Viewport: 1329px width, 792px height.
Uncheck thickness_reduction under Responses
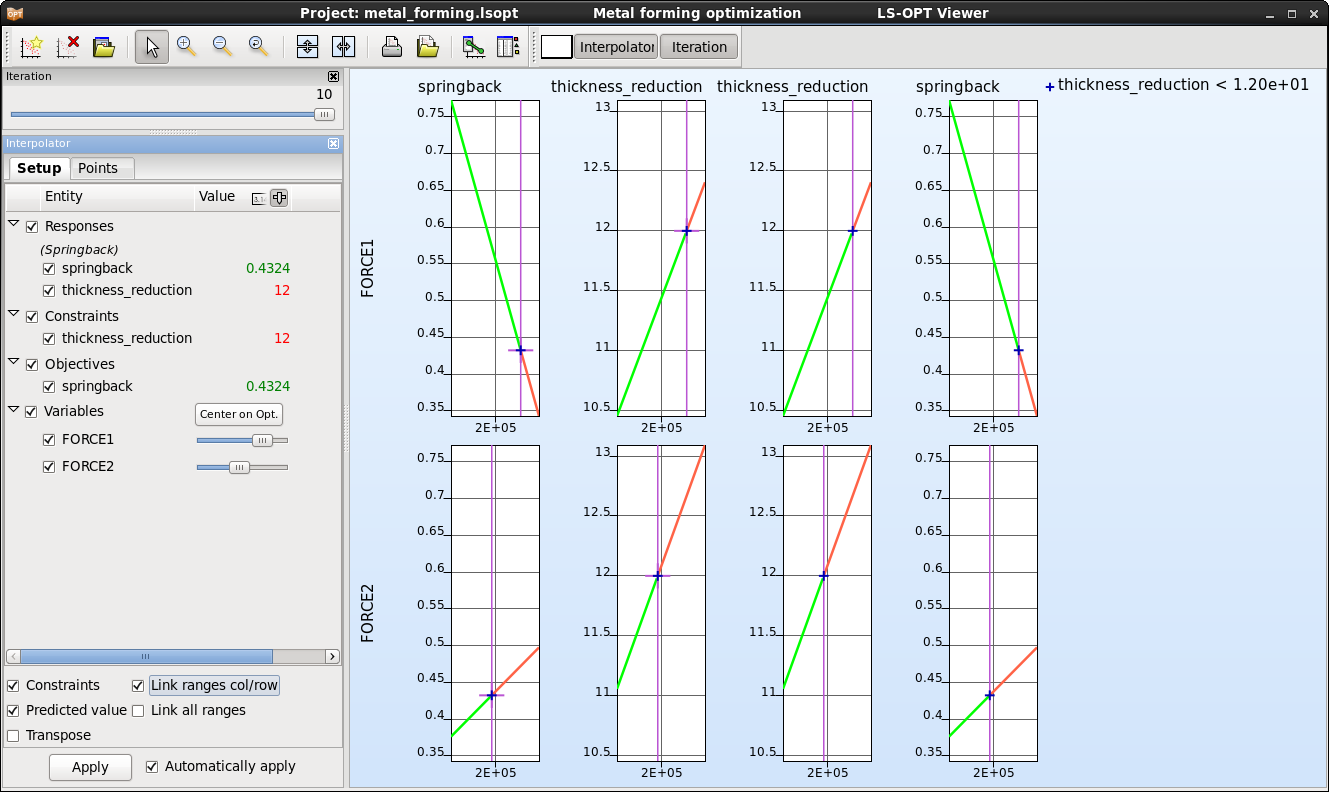tap(49, 291)
